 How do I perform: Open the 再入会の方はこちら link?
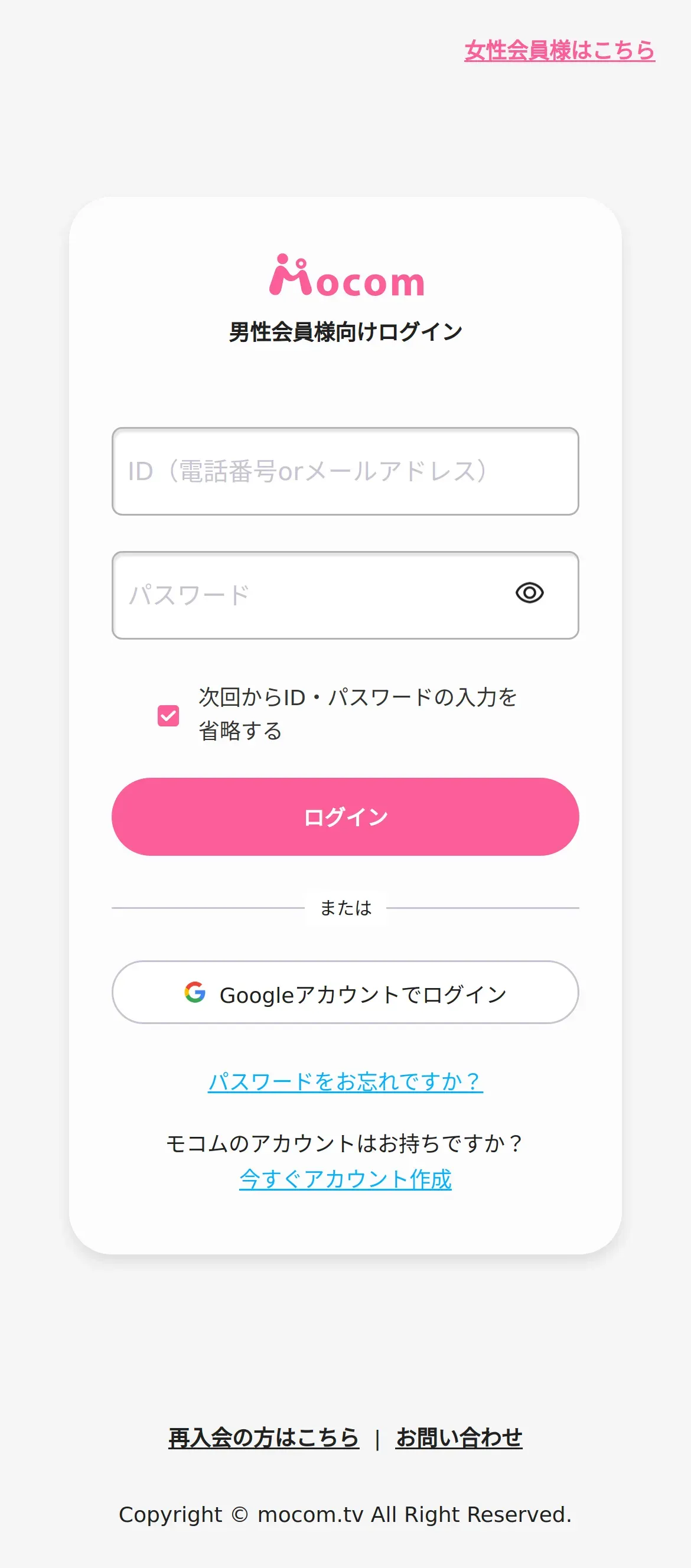pyautogui.click(x=263, y=1437)
